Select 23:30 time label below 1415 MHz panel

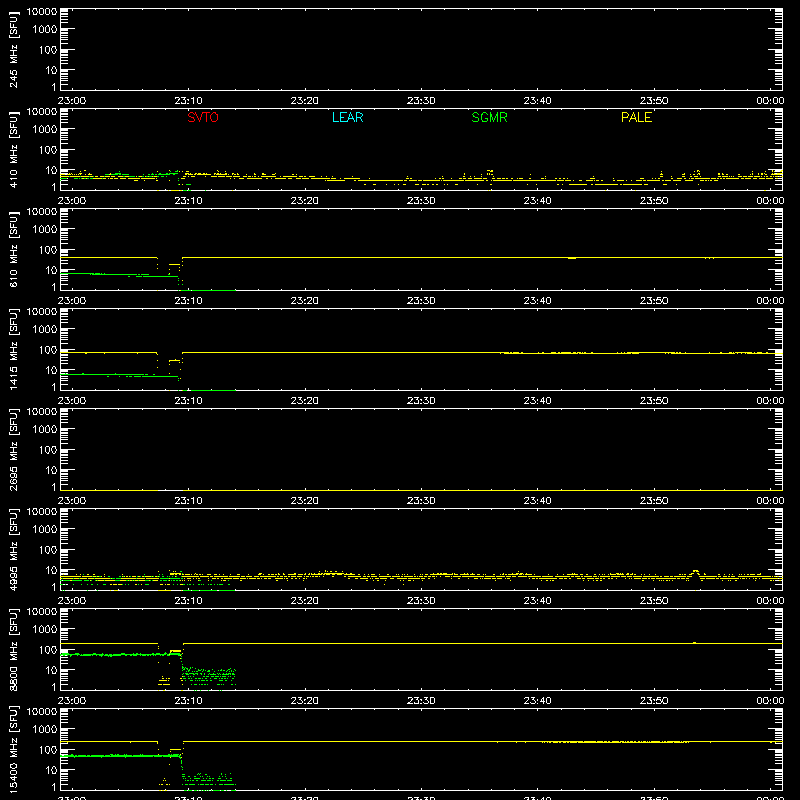coord(421,401)
